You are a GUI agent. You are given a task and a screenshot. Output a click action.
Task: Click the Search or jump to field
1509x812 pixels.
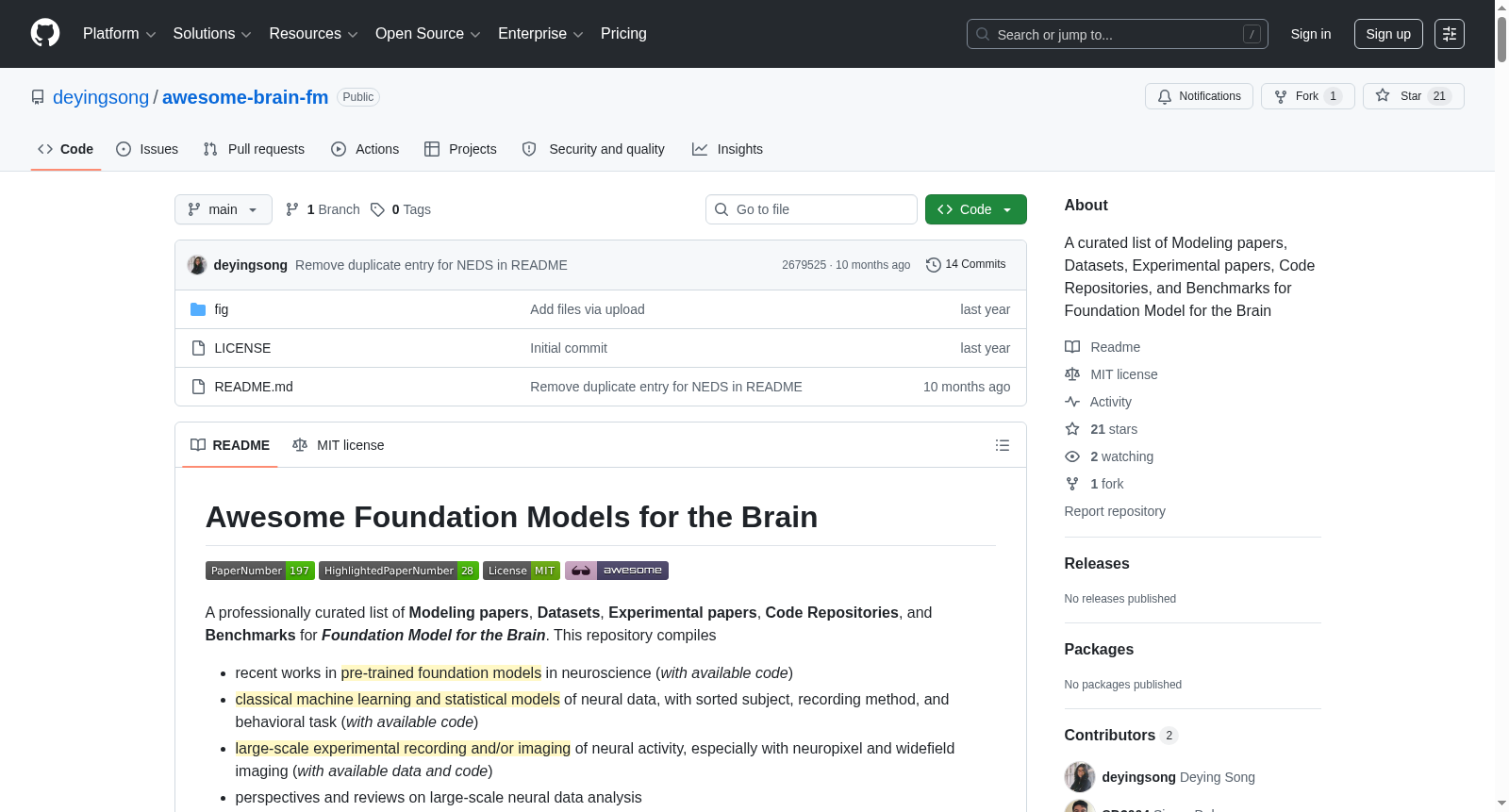click(1118, 34)
